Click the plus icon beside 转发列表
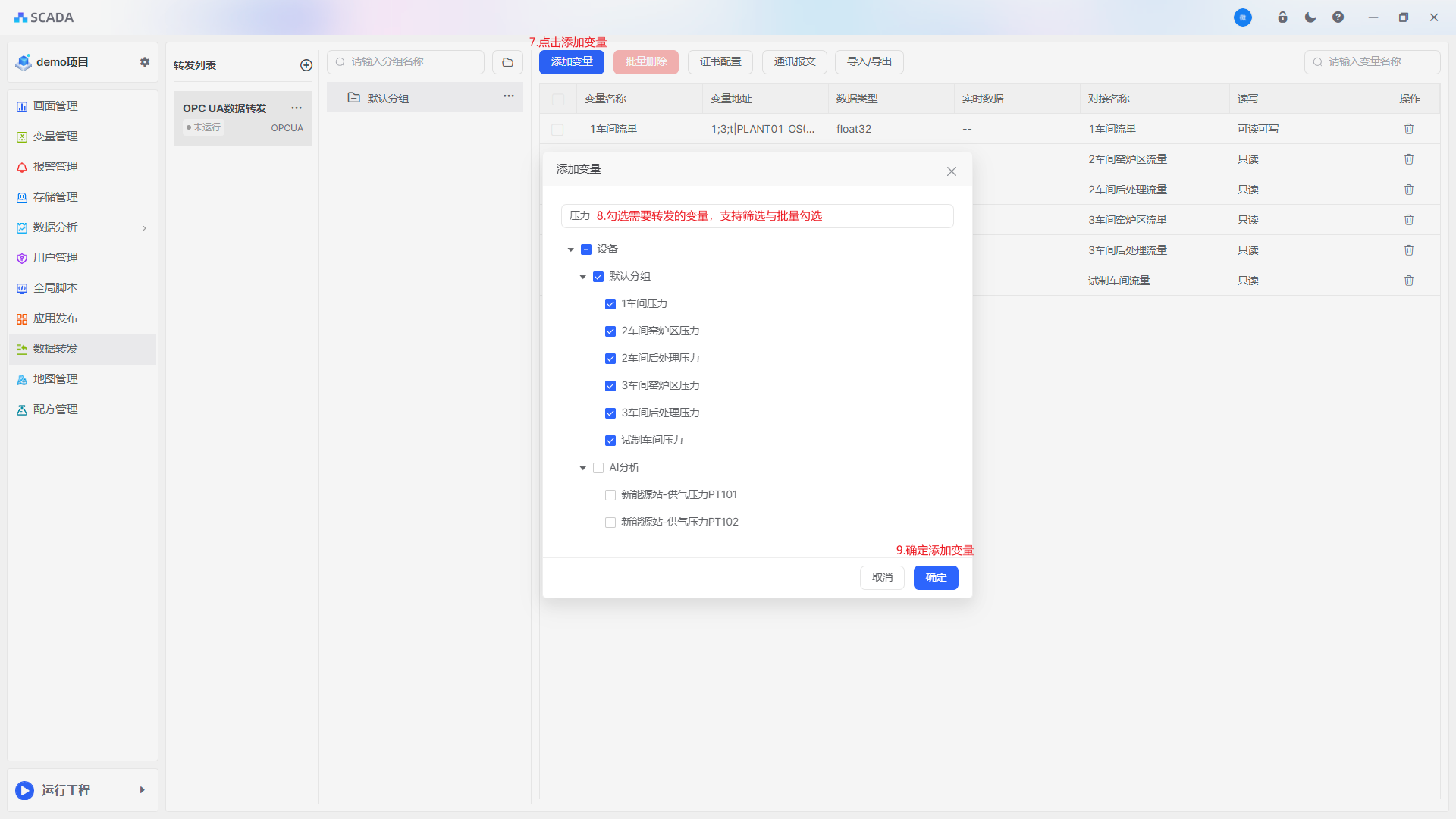 306,65
